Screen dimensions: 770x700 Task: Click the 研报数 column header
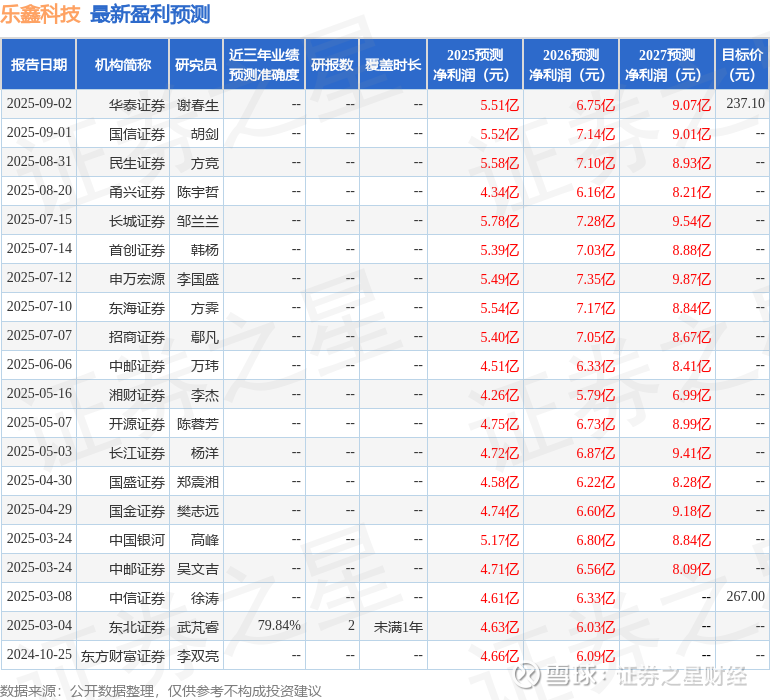tap(332, 64)
